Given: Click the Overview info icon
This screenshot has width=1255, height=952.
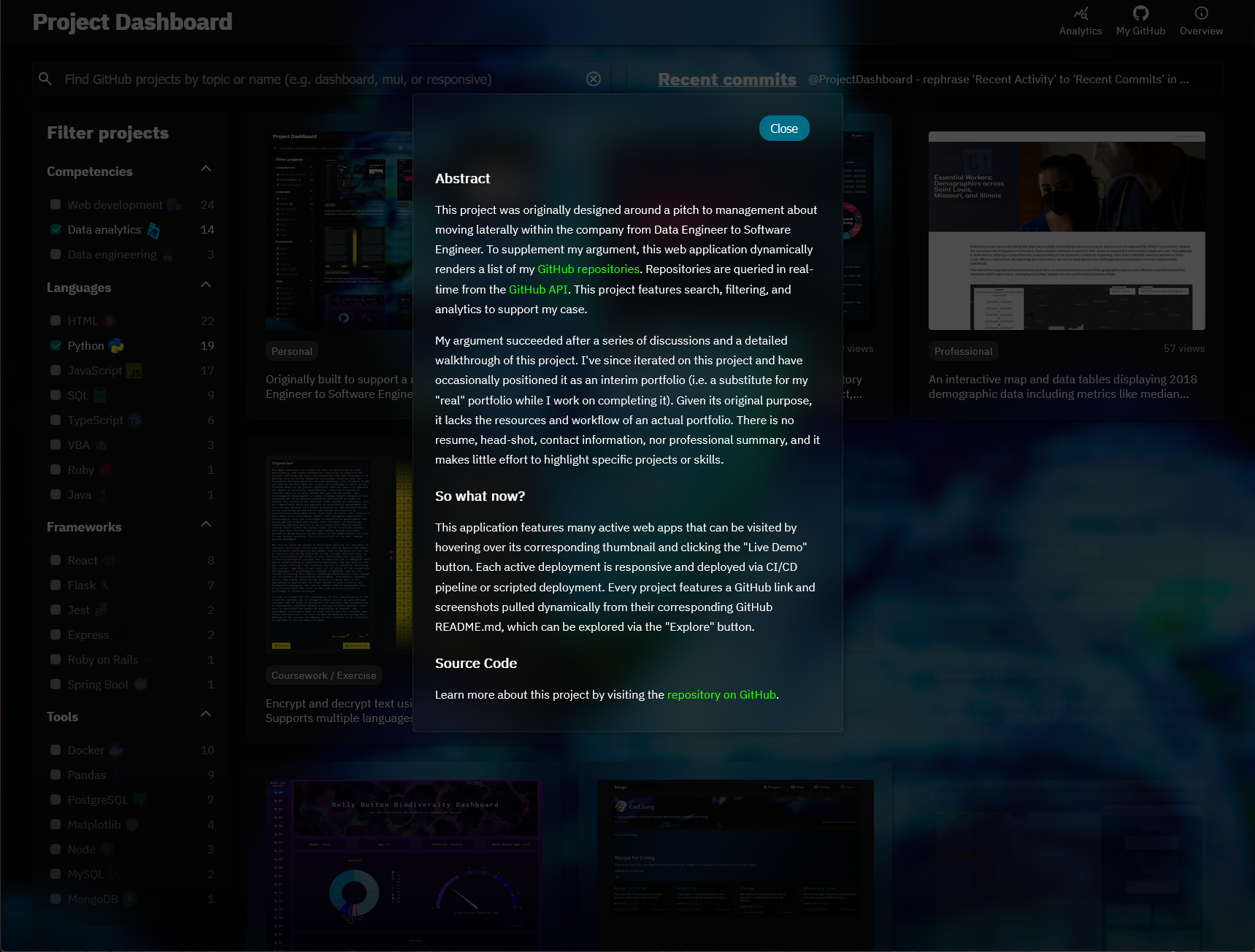Looking at the screenshot, I should click(x=1201, y=14).
